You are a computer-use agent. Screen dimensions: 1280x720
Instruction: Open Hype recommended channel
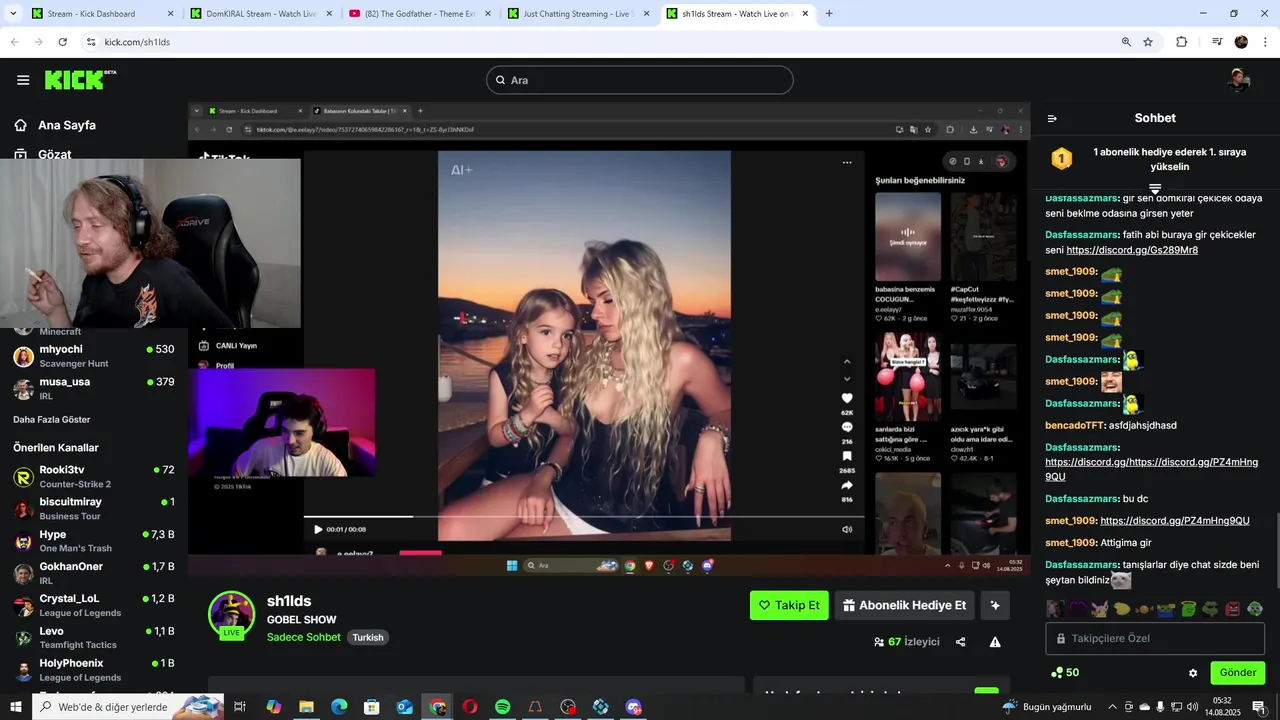tap(94, 541)
